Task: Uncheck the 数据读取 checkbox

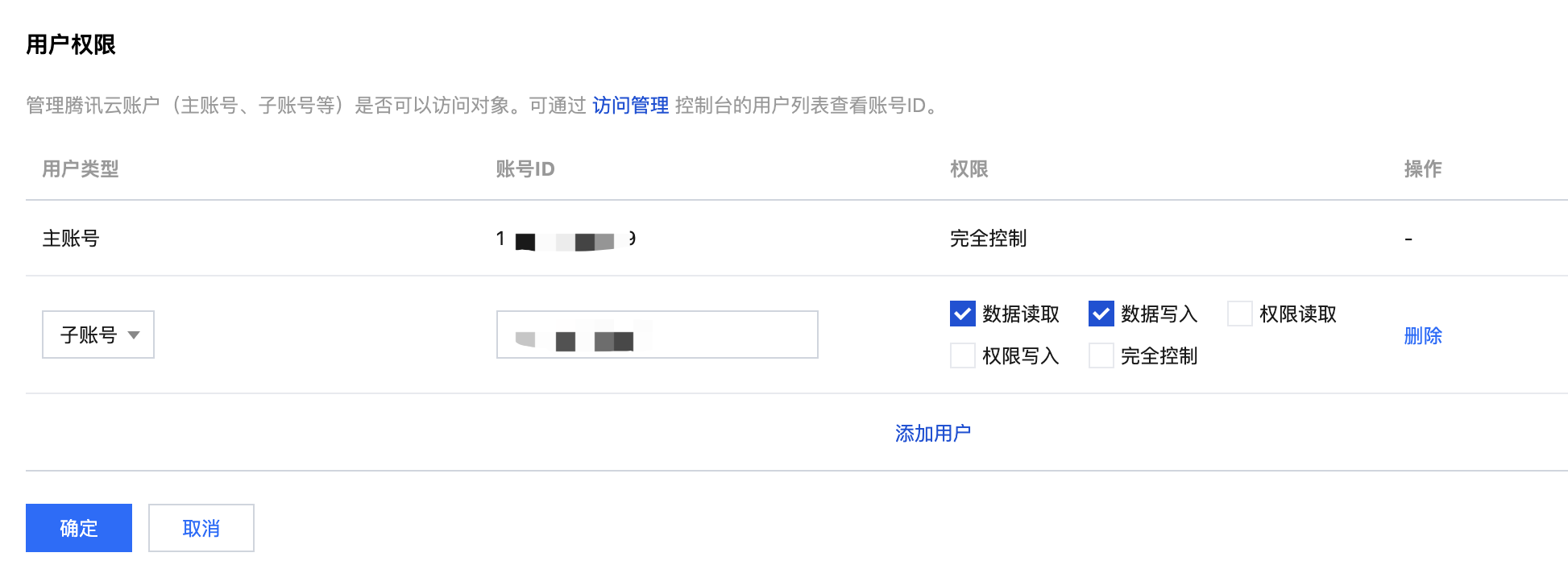Action: [x=963, y=314]
